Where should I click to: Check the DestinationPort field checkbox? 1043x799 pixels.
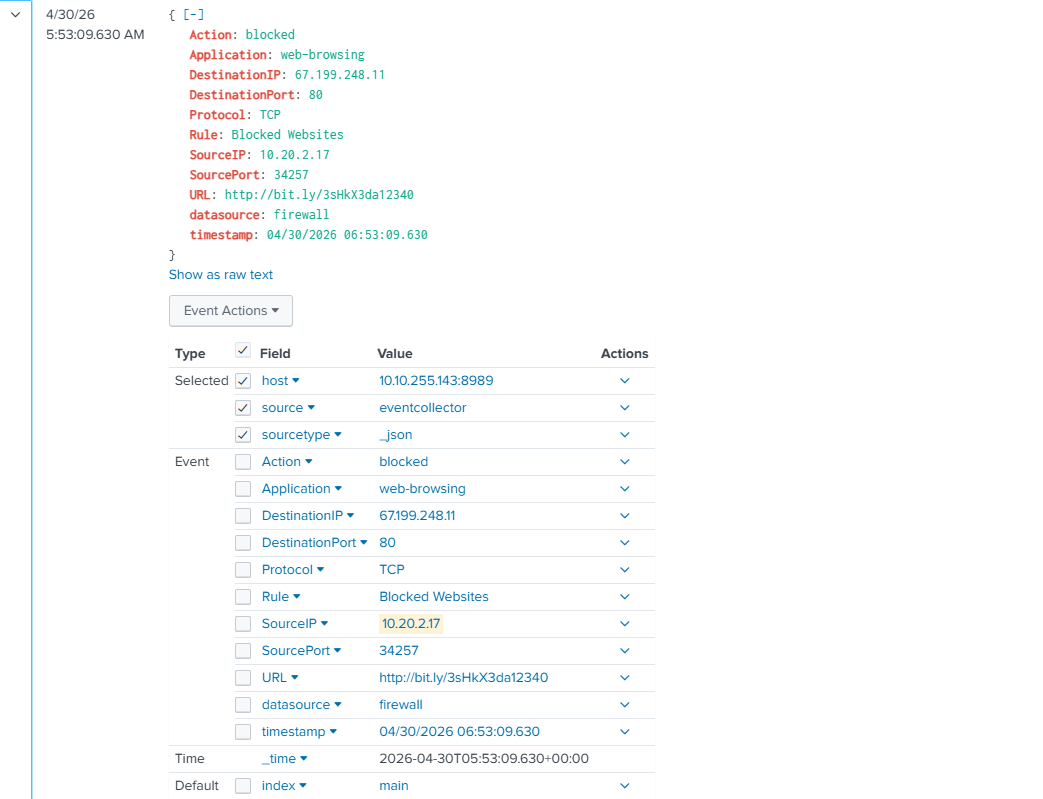tap(243, 543)
